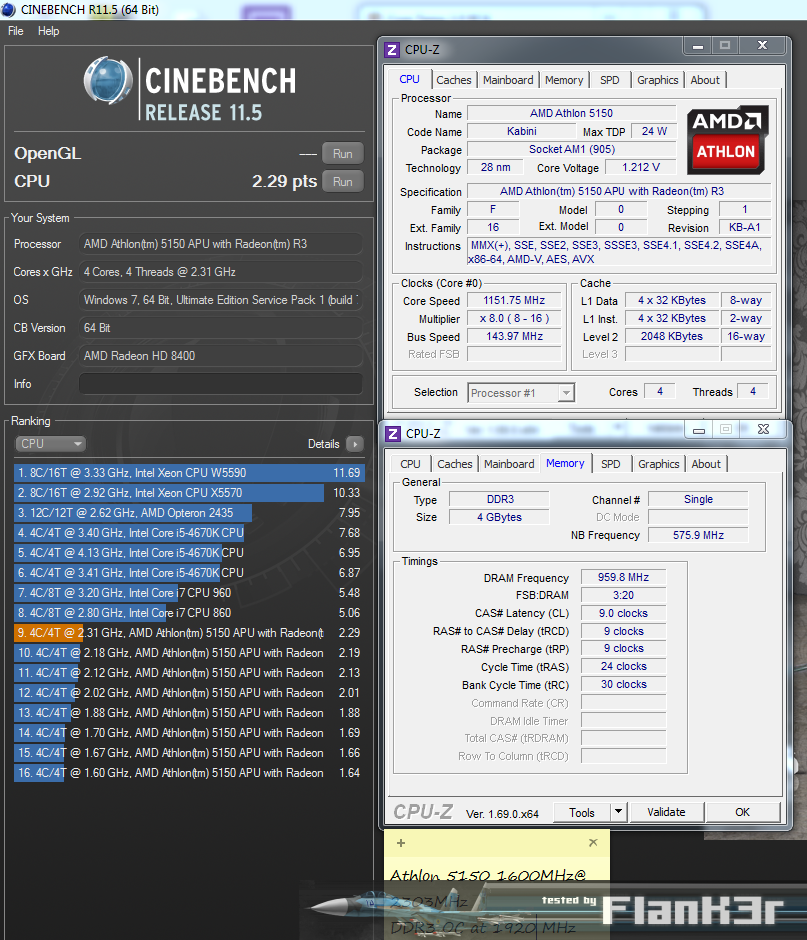This screenshot has width=807, height=940.
Task: Open Graphics tab in lower CPU-Z window
Action: [x=658, y=464]
